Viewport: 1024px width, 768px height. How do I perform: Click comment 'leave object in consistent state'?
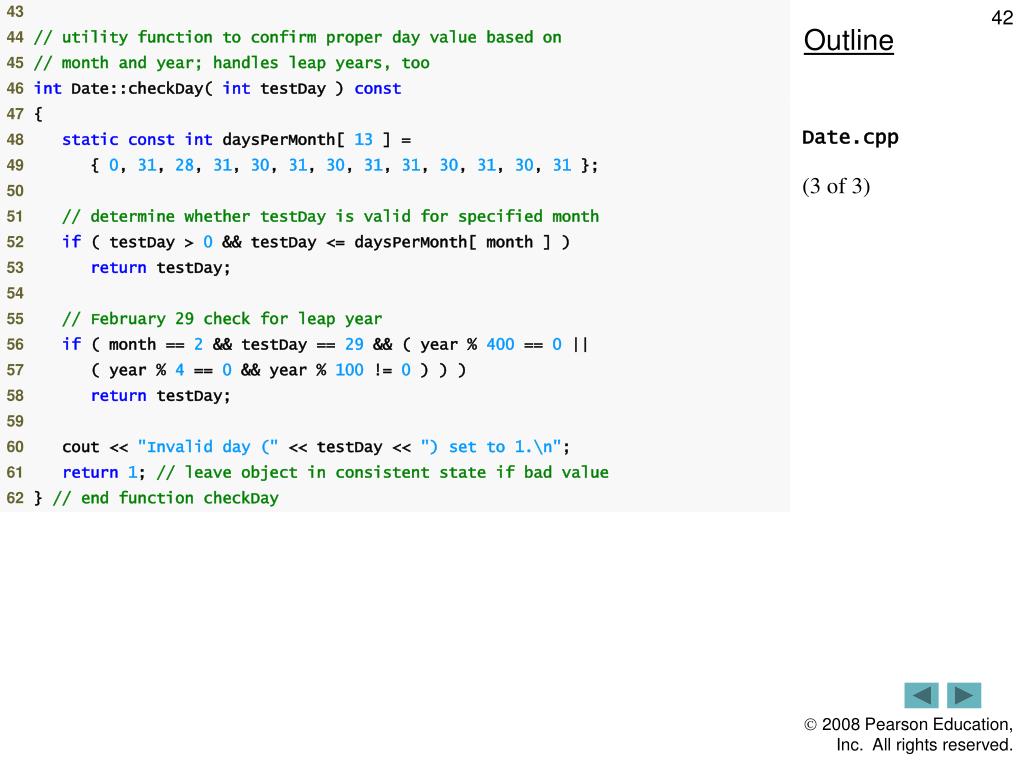(383, 472)
